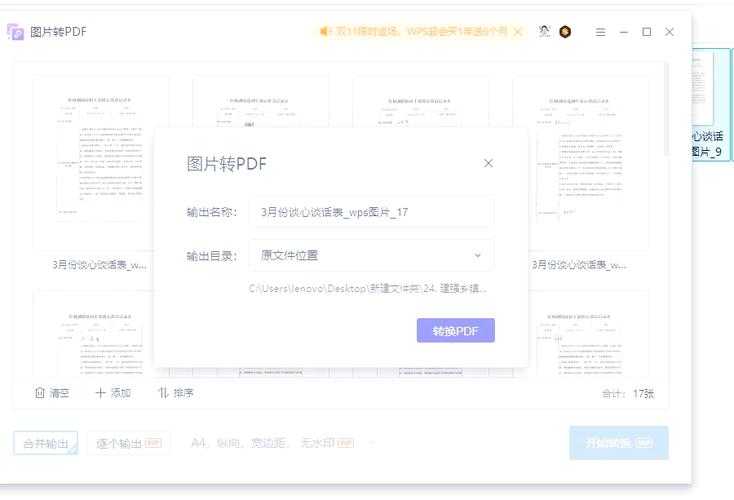This screenshot has width=734, height=500.
Task: Click the gold membership badge icon
Action: point(565,31)
